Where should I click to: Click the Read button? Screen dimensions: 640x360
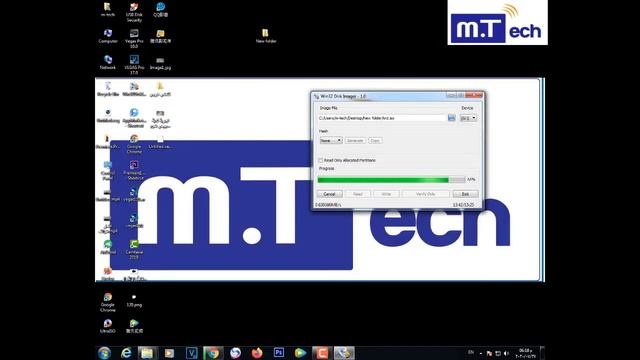click(x=358, y=194)
